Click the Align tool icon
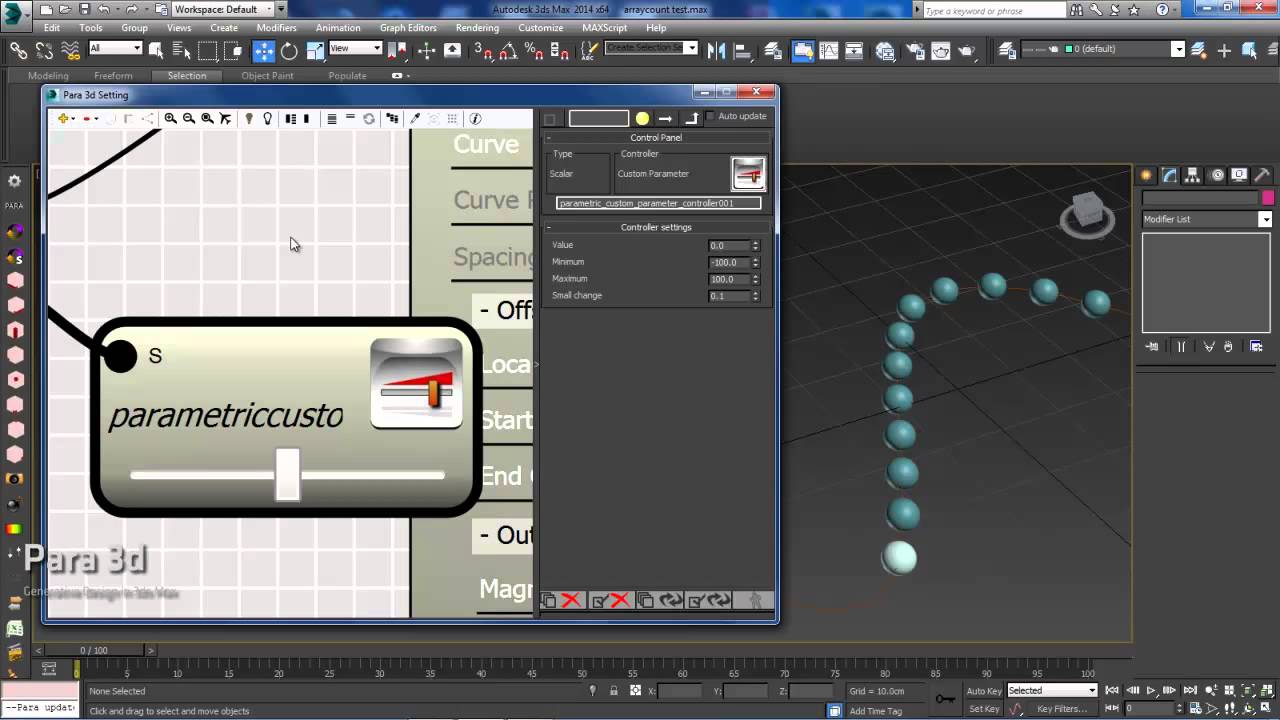Image resolution: width=1280 pixels, height=720 pixels. coord(743,50)
